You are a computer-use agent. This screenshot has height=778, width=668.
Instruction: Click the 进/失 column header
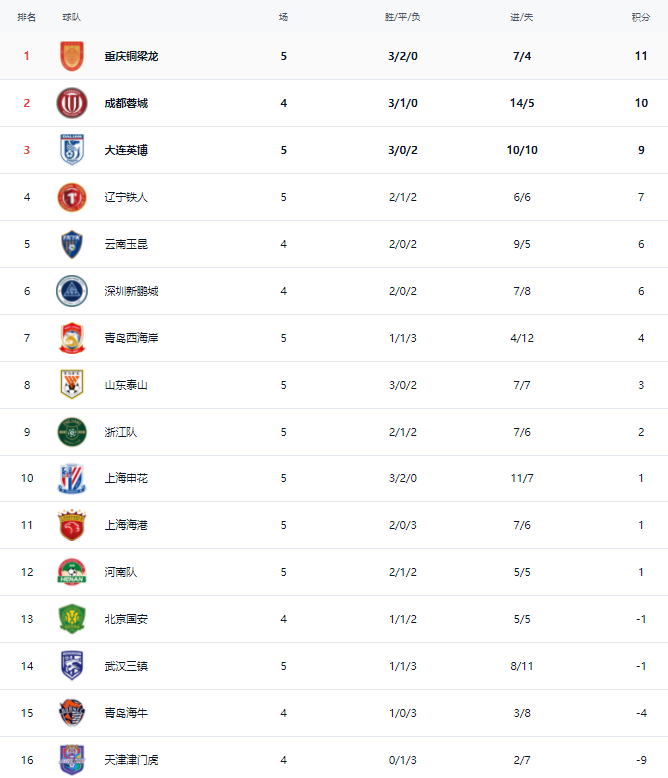click(x=521, y=18)
